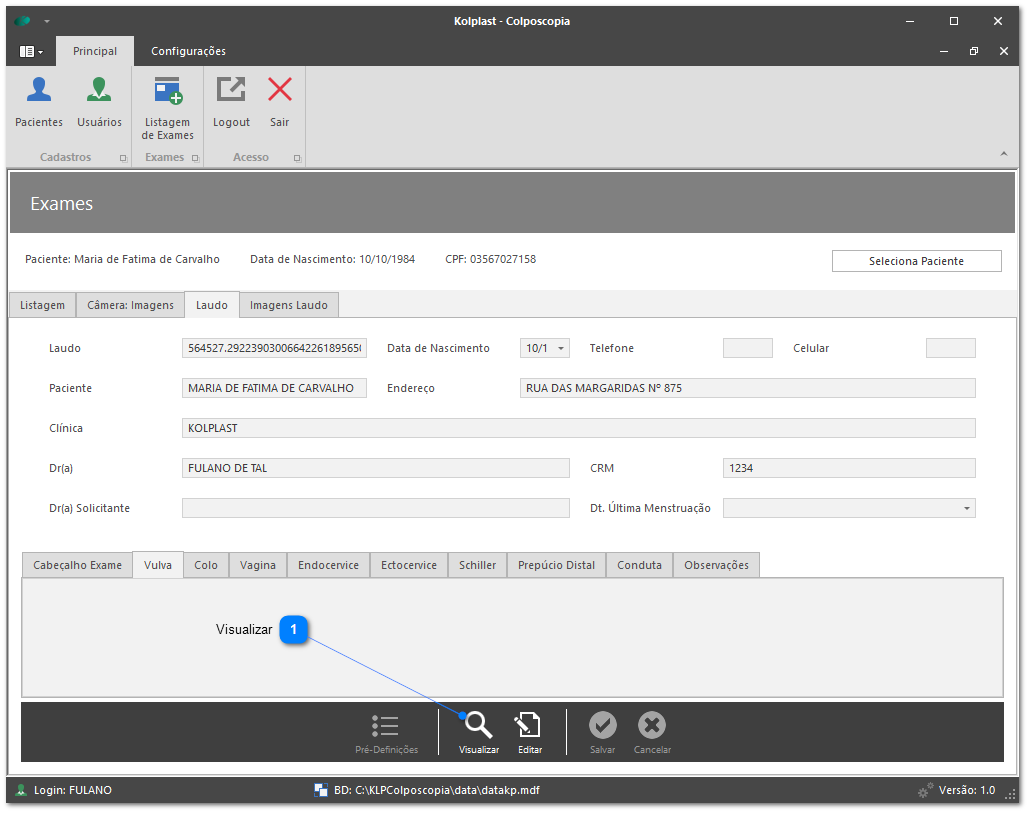Expand the Exames group launcher

coord(195,158)
